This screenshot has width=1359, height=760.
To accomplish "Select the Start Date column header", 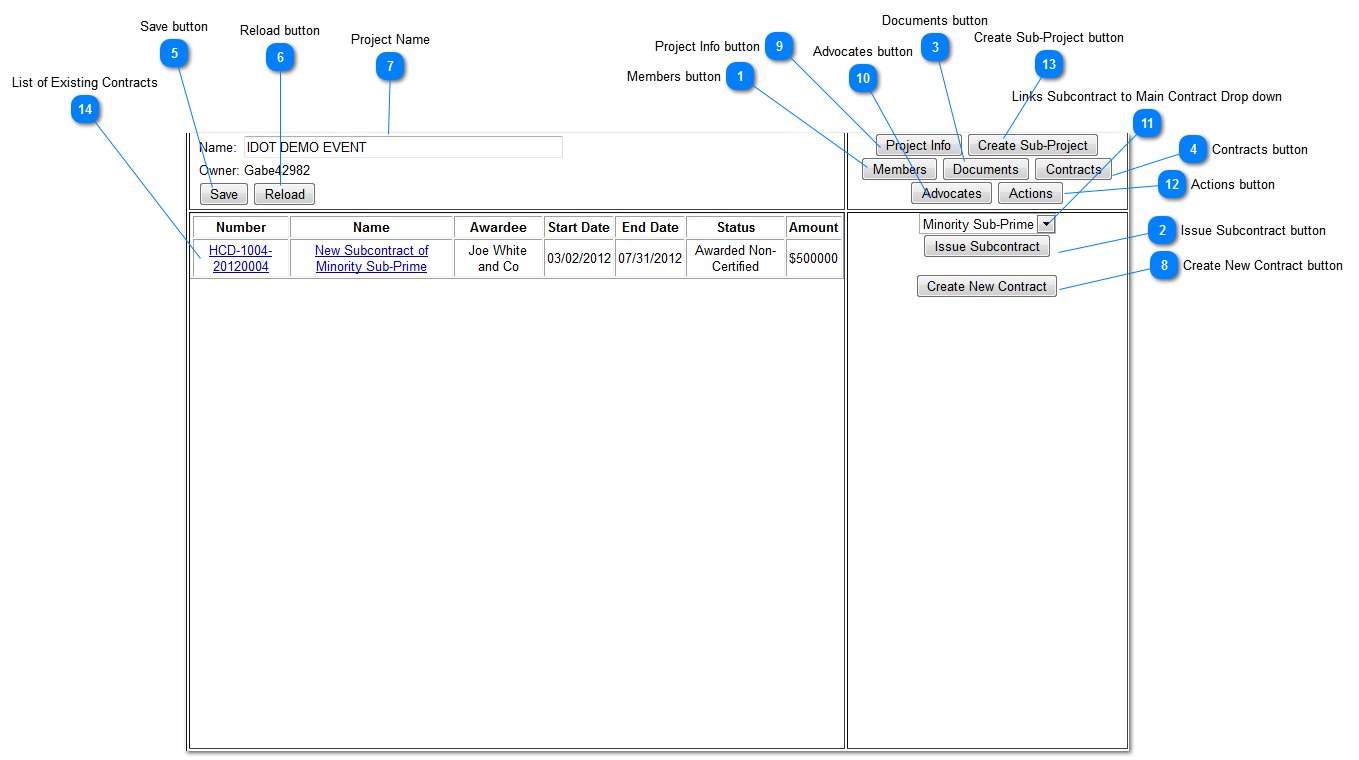I will pyautogui.click(x=578, y=227).
